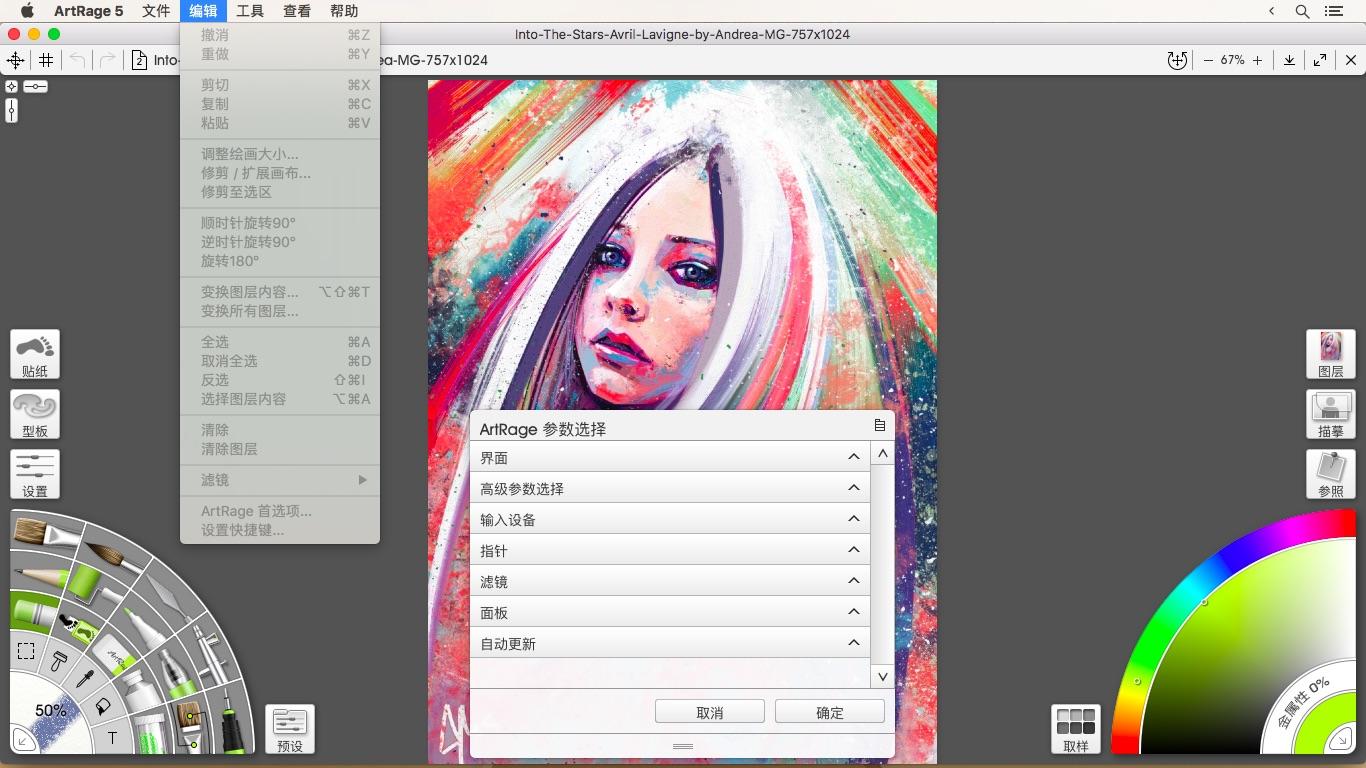Click 确定 to confirm preferences
The width and height of the screenshot is (1366, 768).
click(x=830, y=712)
